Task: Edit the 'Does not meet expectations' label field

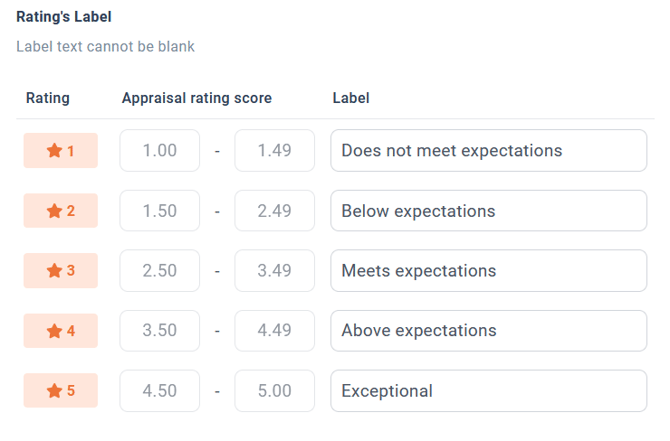Action: pos(488,150)
